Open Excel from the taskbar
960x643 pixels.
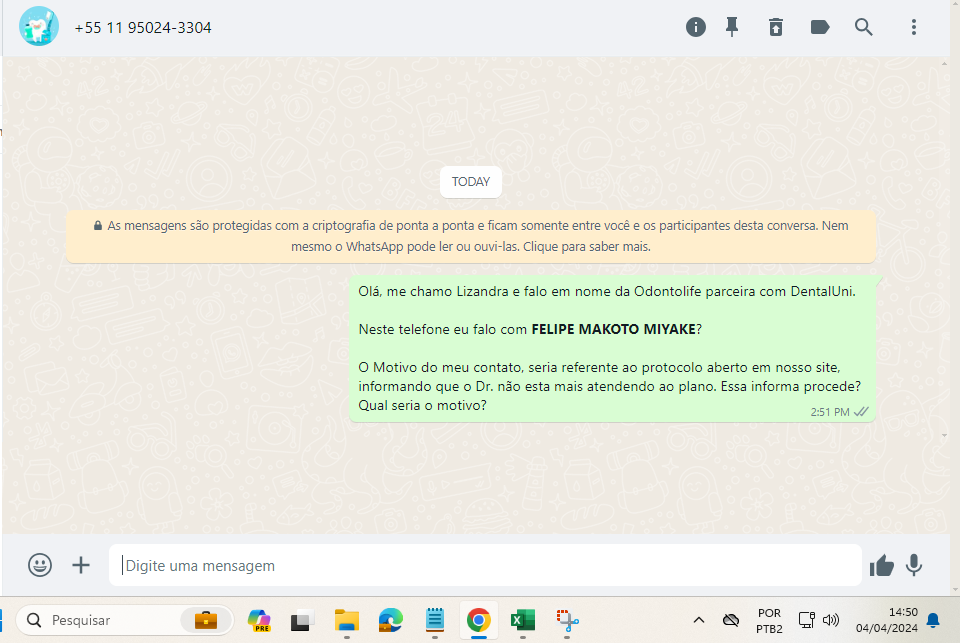click(523, 620)
